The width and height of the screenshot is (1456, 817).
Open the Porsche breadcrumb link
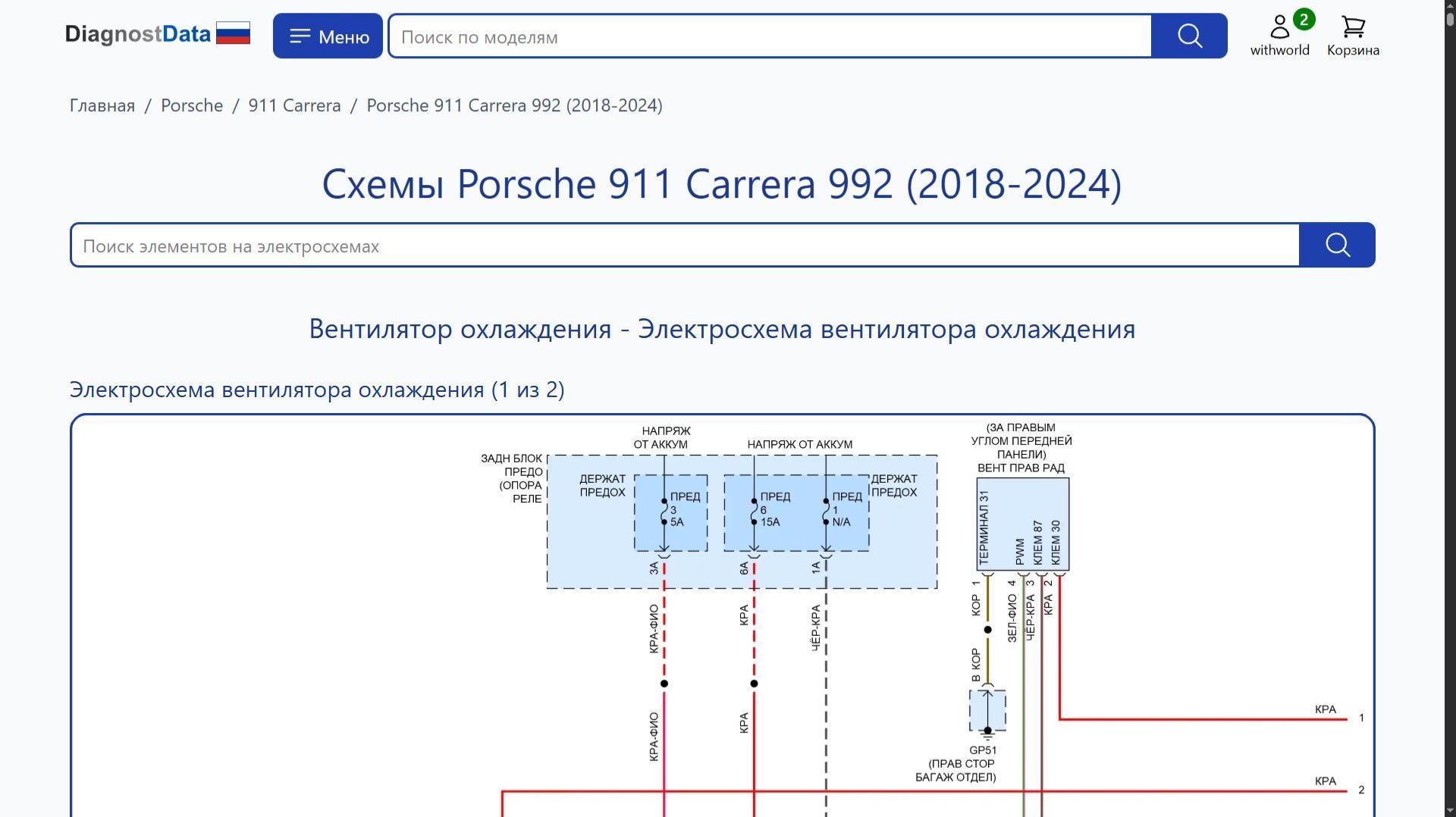tap(192, 105)
